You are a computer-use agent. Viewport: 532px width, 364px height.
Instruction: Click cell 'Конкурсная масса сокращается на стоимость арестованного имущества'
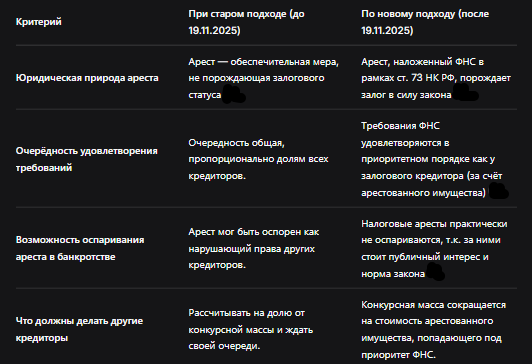(x=434, y=329)
